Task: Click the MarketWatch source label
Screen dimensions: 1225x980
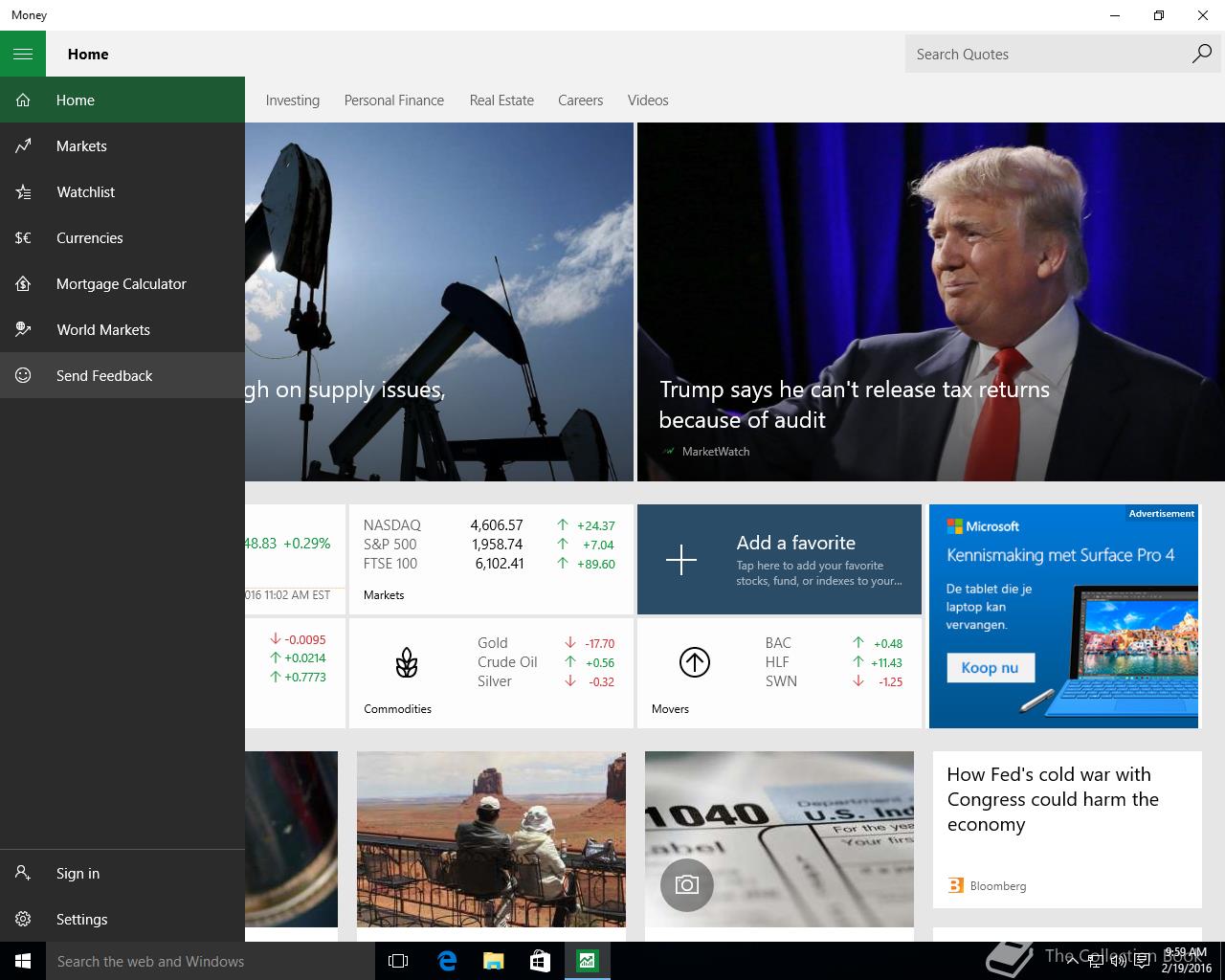Action: click(716, 452)
